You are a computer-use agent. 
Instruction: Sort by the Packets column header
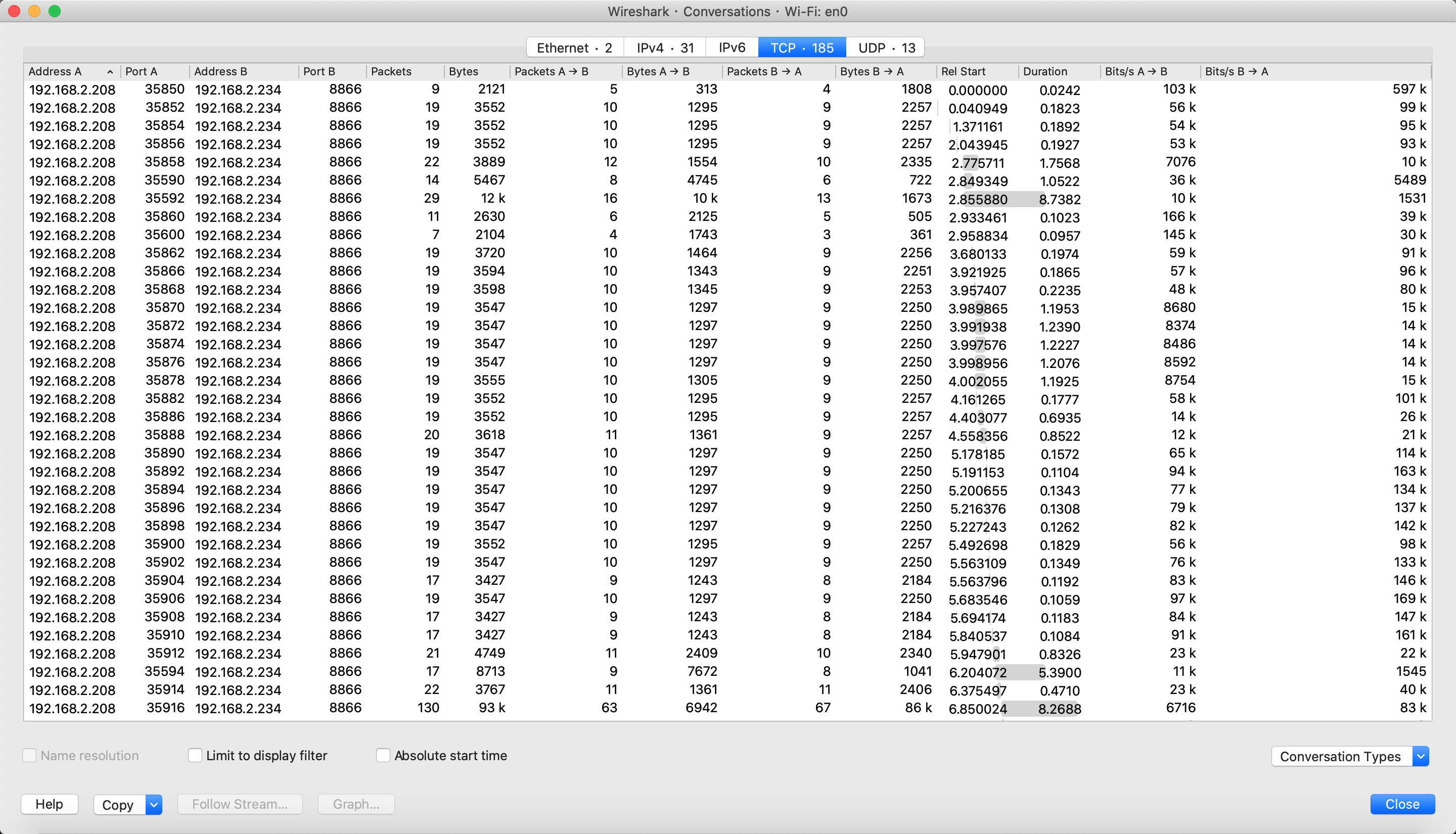[x=391, y=72]
